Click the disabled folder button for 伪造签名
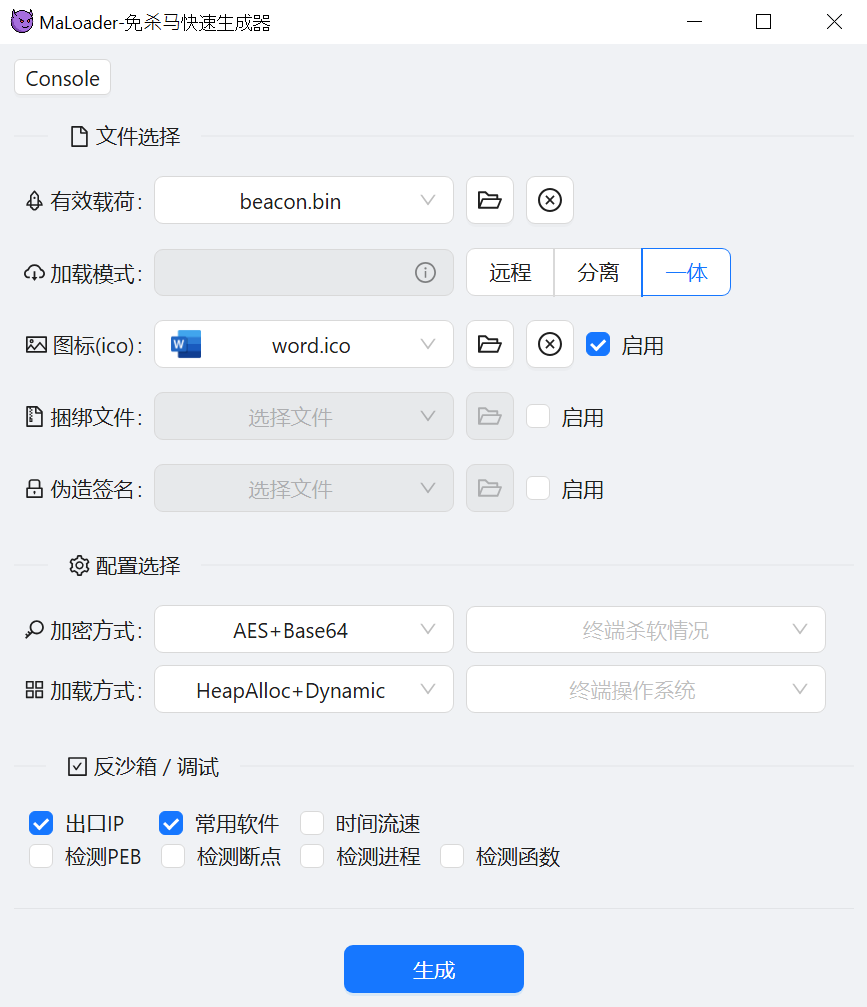The width and height of the screenshot is (867, 1007). click(x=489, y=488)
